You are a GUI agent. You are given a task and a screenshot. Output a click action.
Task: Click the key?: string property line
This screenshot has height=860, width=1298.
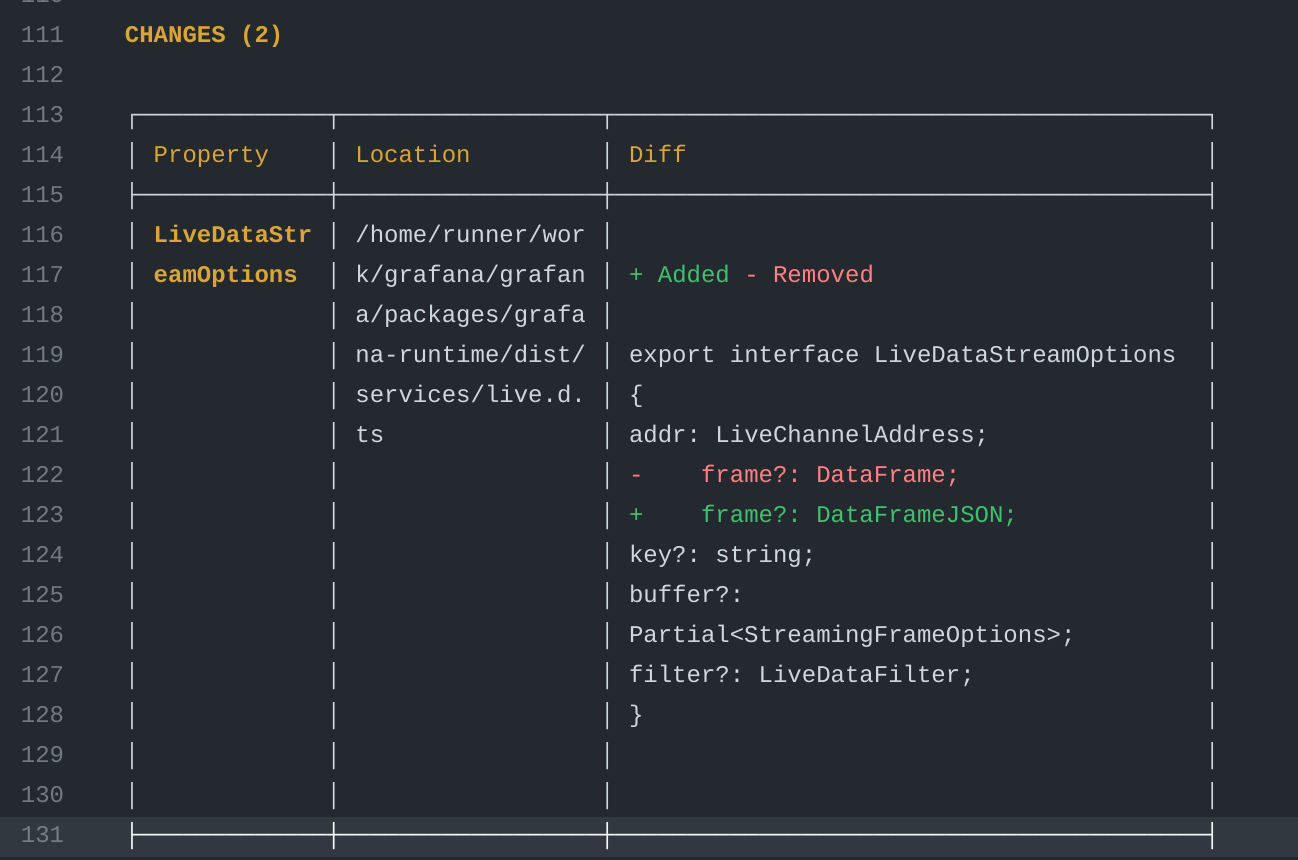click(720, 554)
